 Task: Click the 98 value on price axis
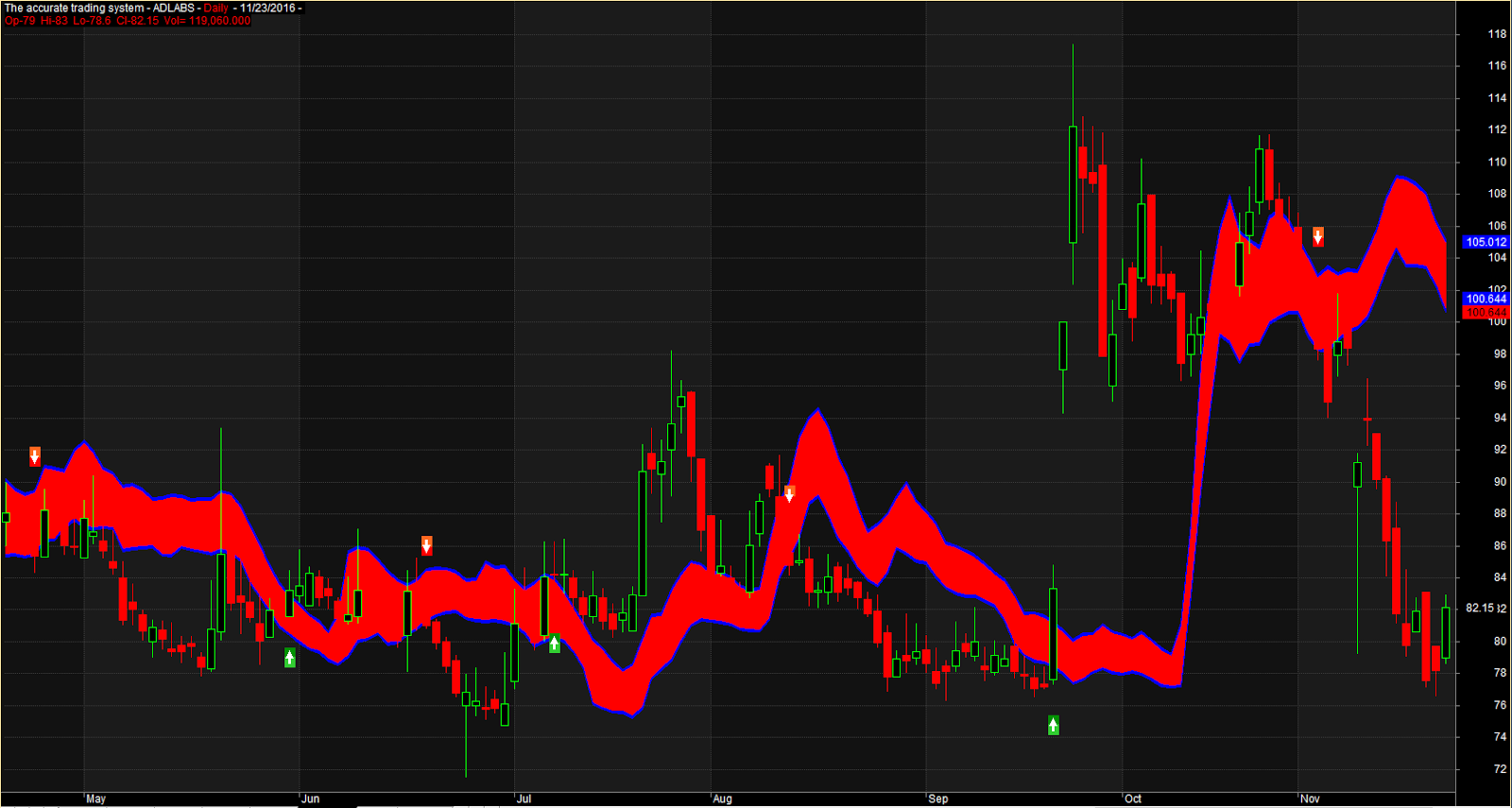pos(1500,353)
